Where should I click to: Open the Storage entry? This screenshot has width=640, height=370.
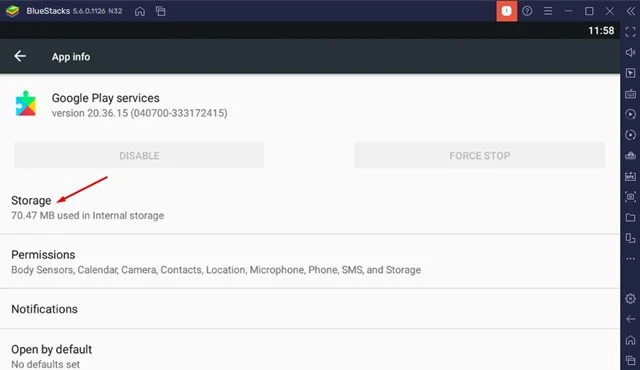point(310,208)
